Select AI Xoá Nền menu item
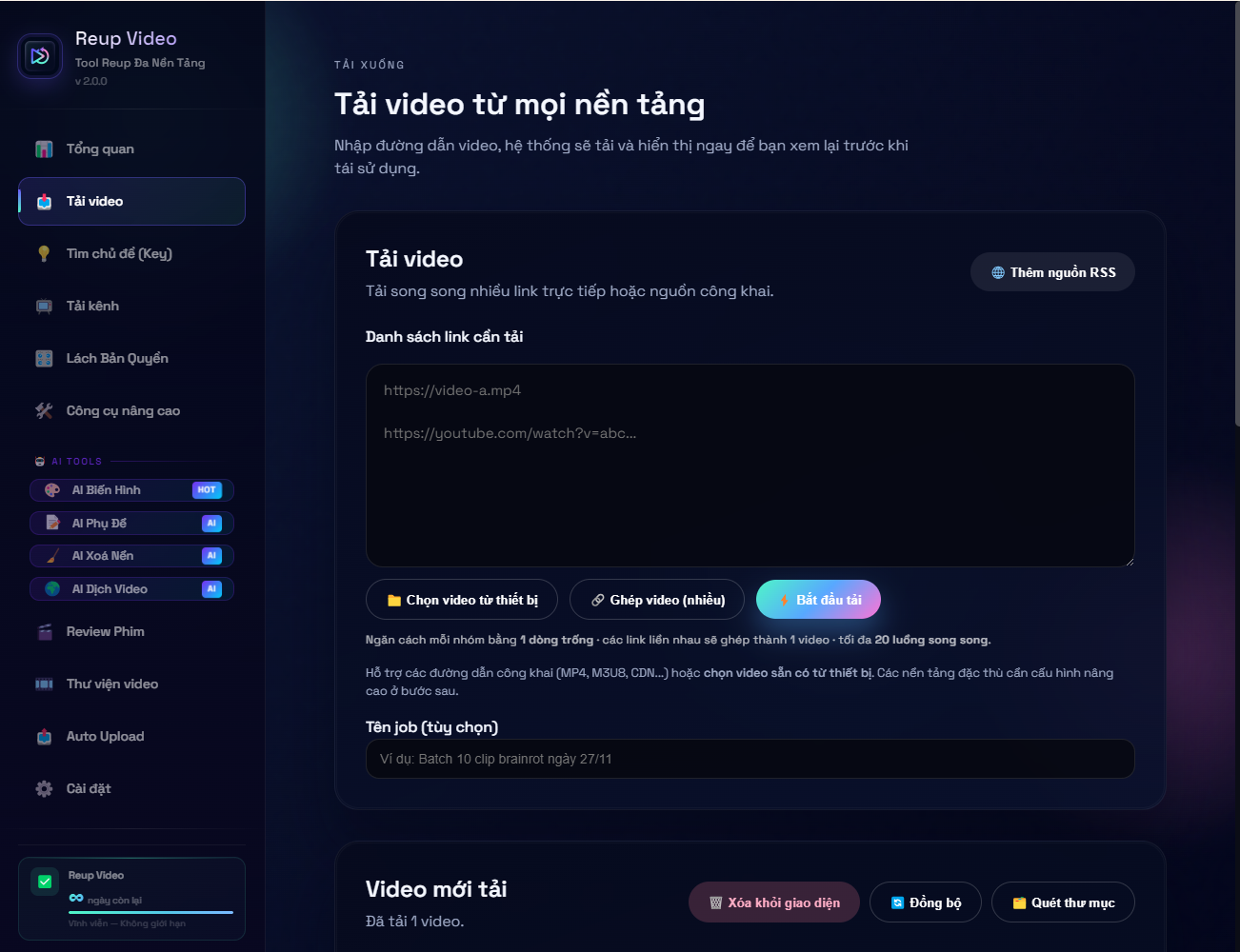The height and width of the screenshot is (952, 1240). point(131,556)
